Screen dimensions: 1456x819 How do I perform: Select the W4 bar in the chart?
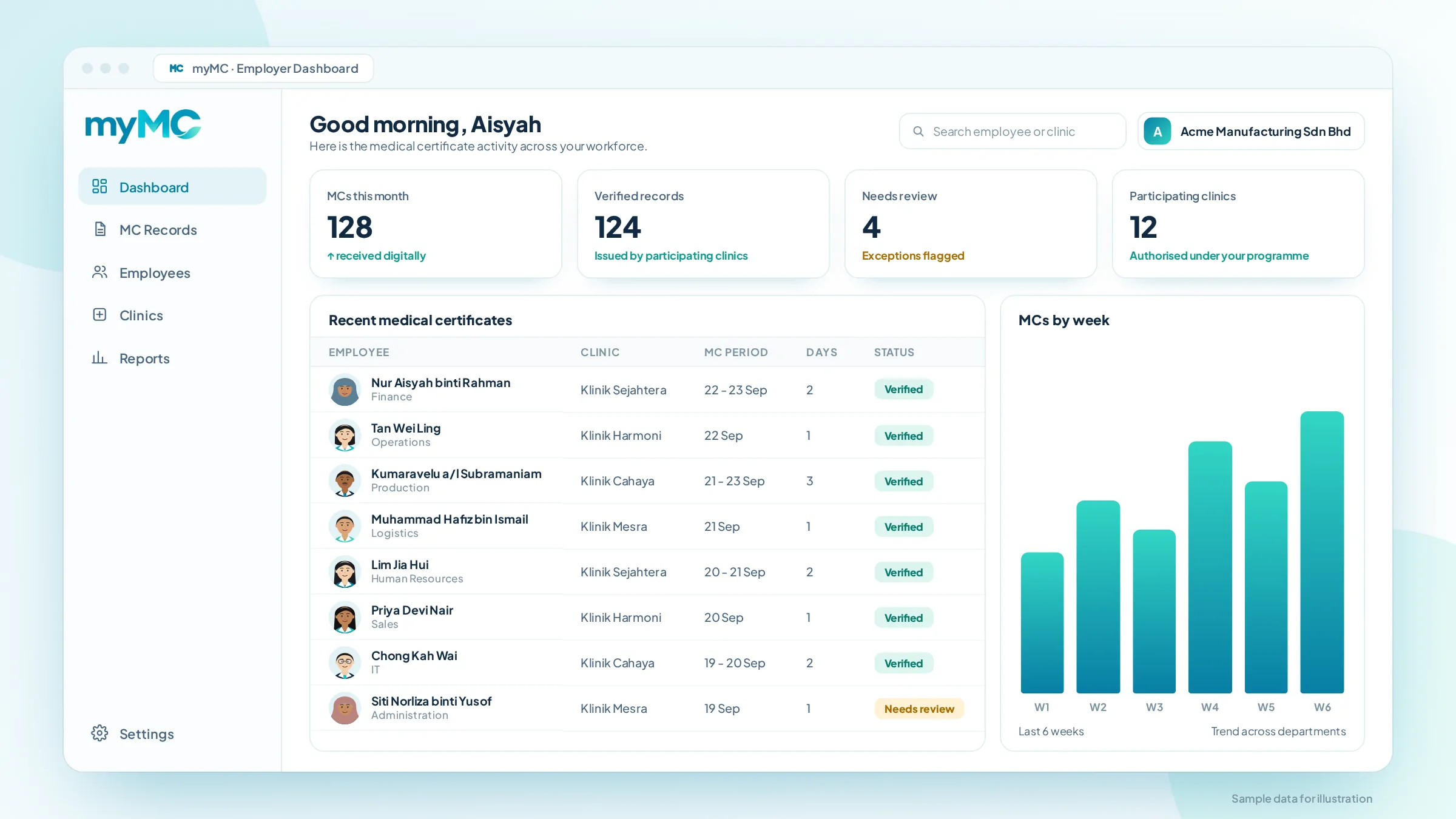tap(1210, 567)
